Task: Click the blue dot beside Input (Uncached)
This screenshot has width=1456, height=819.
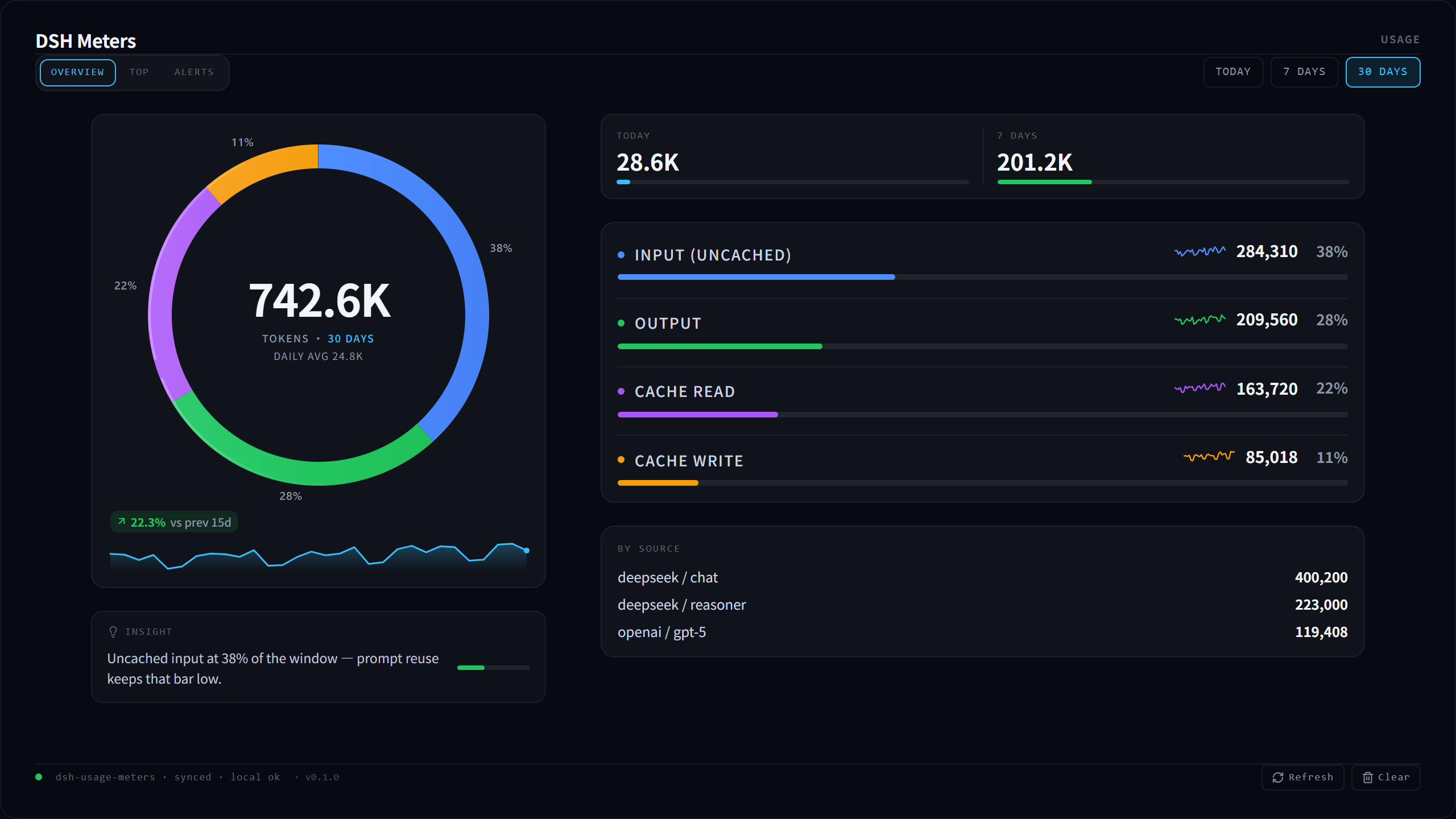Action: point(621,255)
